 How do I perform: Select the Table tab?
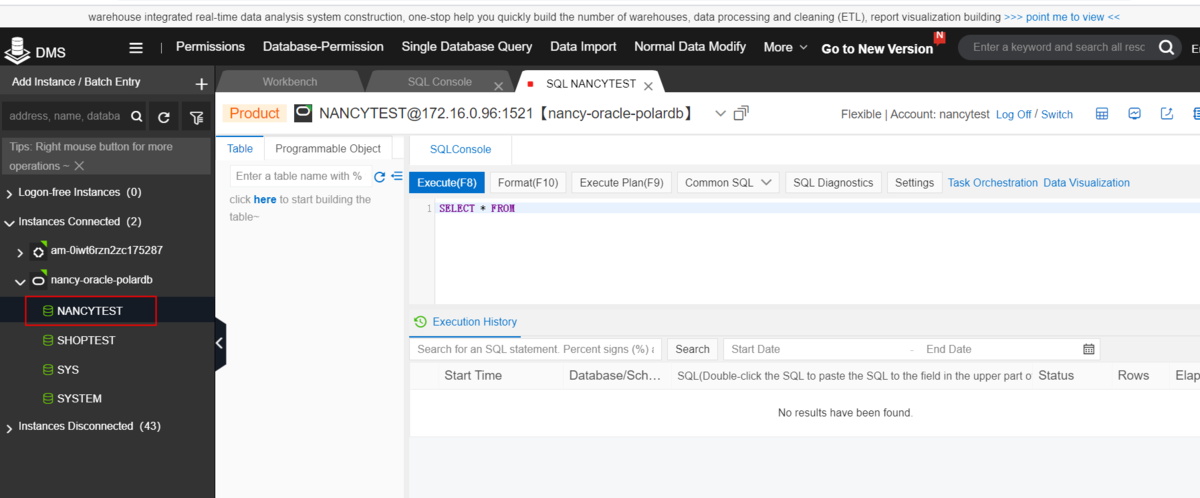240,148
